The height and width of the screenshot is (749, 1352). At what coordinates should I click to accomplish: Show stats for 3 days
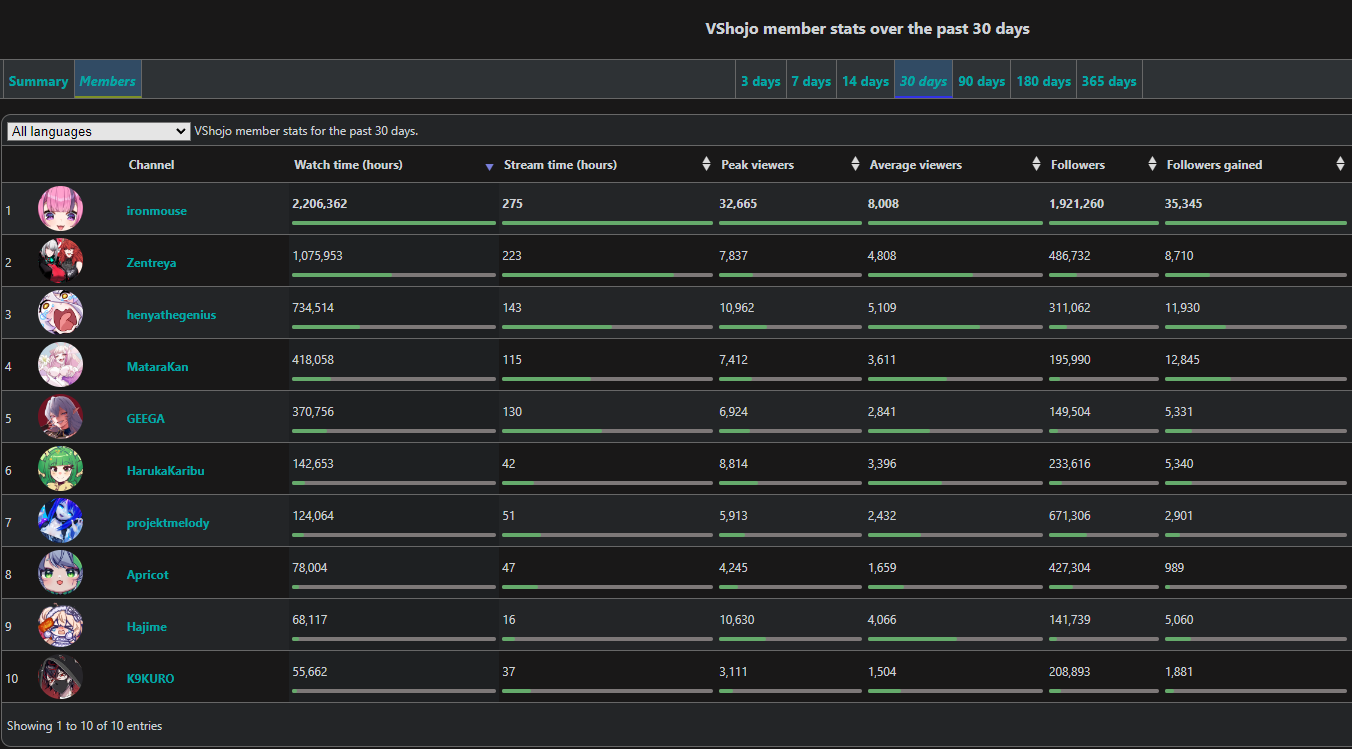pyautogui.click(x=760, y=81)
